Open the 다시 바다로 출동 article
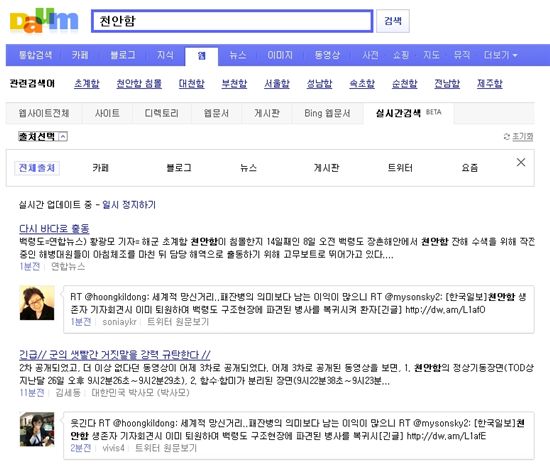This screenshot has width=550, height=471. tap(54, 229)
